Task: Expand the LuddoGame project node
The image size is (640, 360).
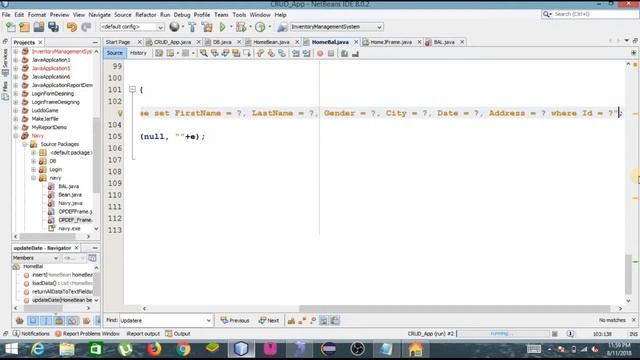Action: (16, 111)
